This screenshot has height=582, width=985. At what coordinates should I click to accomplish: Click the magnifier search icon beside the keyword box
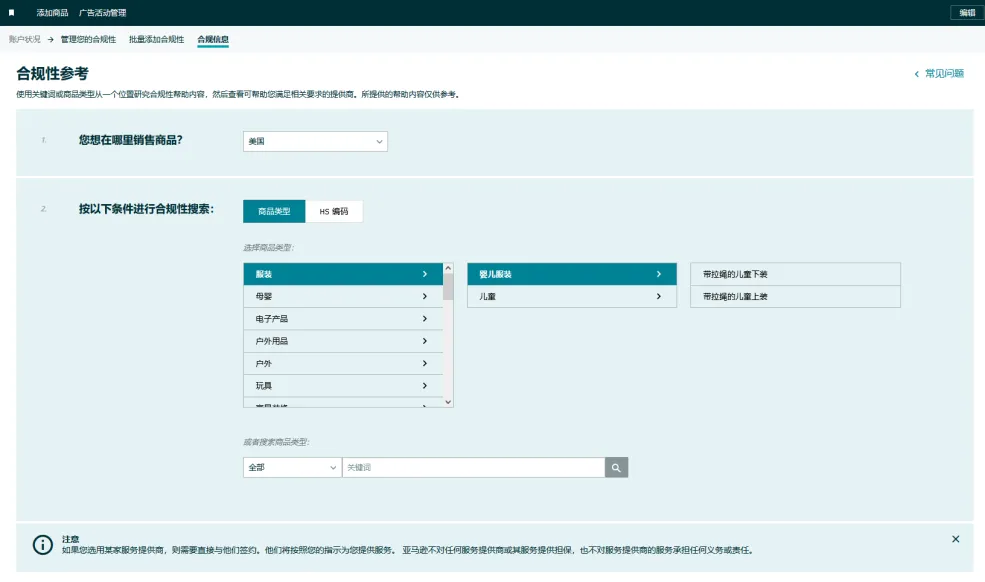tap(616, 467)
